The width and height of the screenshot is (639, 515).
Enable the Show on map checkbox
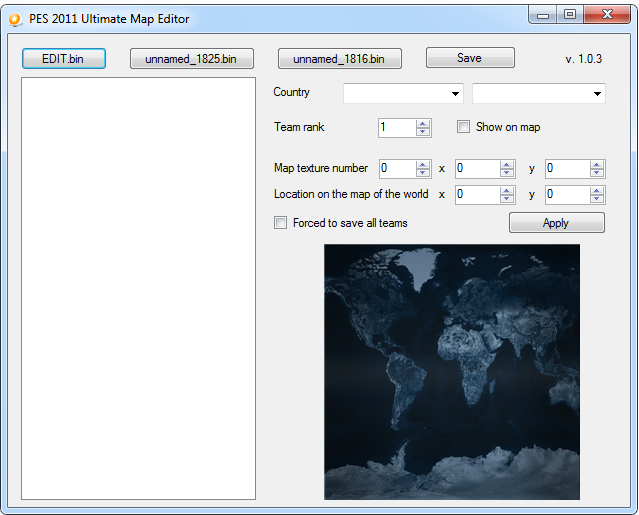click(463, 127)
